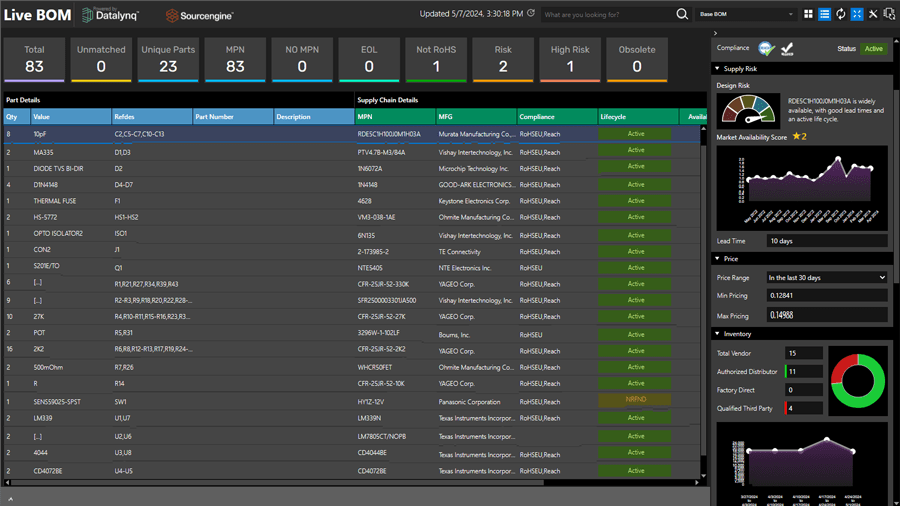900x506 pixels.
Task: Click the Authorized Distributor value field
Action: pyautogui.click(x=804, y=372)
